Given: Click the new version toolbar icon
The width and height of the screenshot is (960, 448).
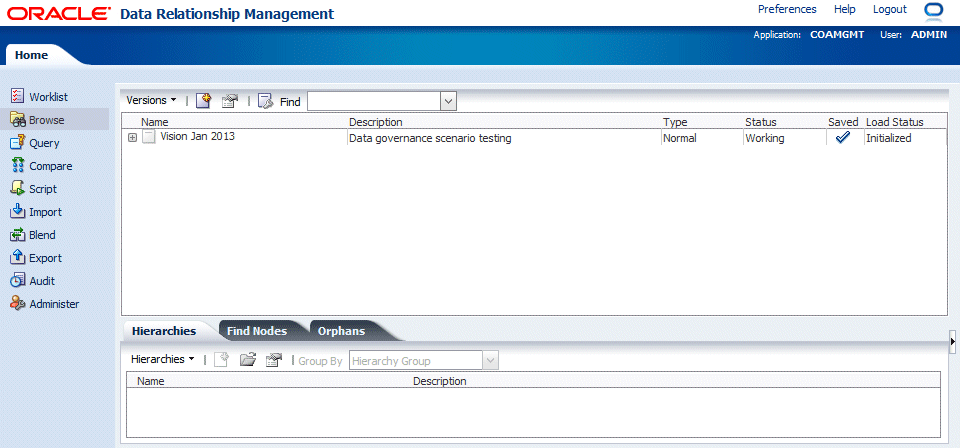Looking at the screenshot, I should tap(203, 101).
